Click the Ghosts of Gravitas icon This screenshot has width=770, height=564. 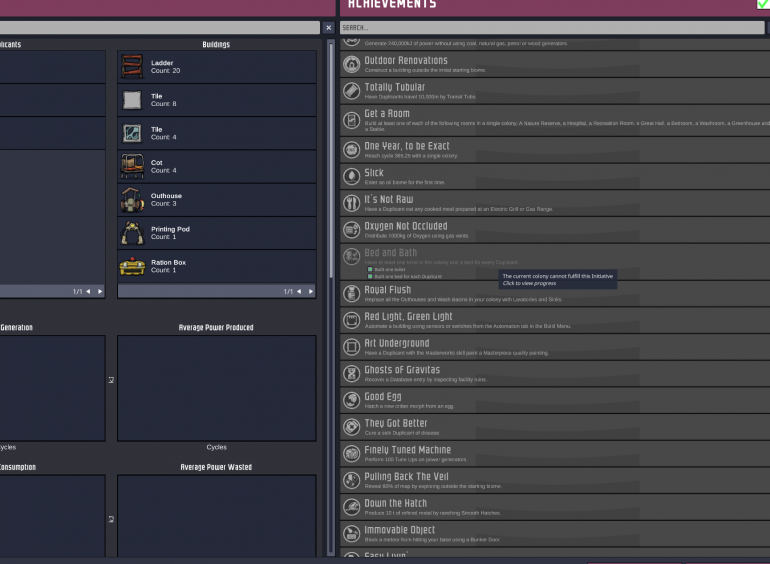coord(352,374)
